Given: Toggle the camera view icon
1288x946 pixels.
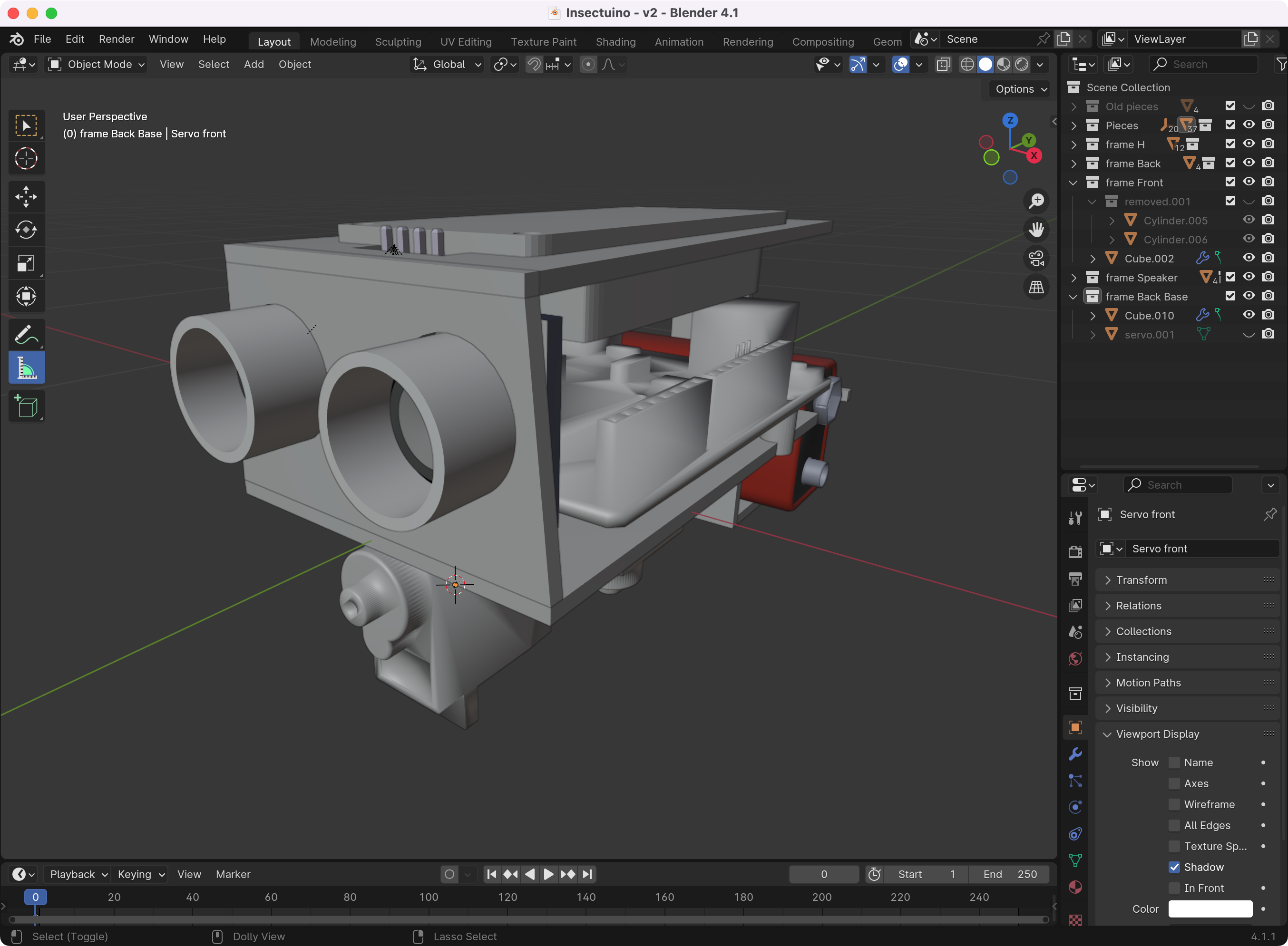Looking at the screenshot, I should pos(1036,258).
